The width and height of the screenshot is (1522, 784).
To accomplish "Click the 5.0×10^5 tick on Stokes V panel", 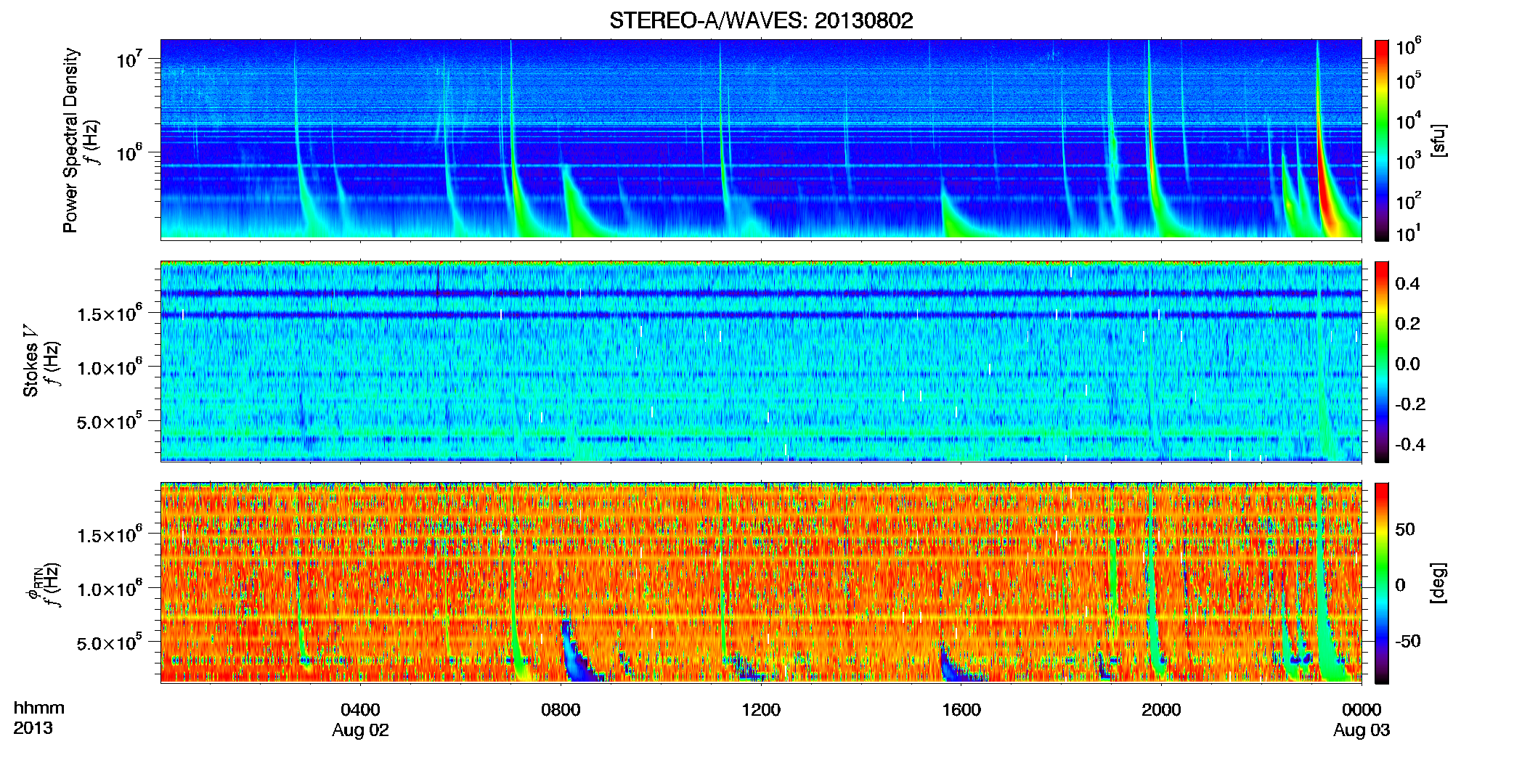I will 110,421.
